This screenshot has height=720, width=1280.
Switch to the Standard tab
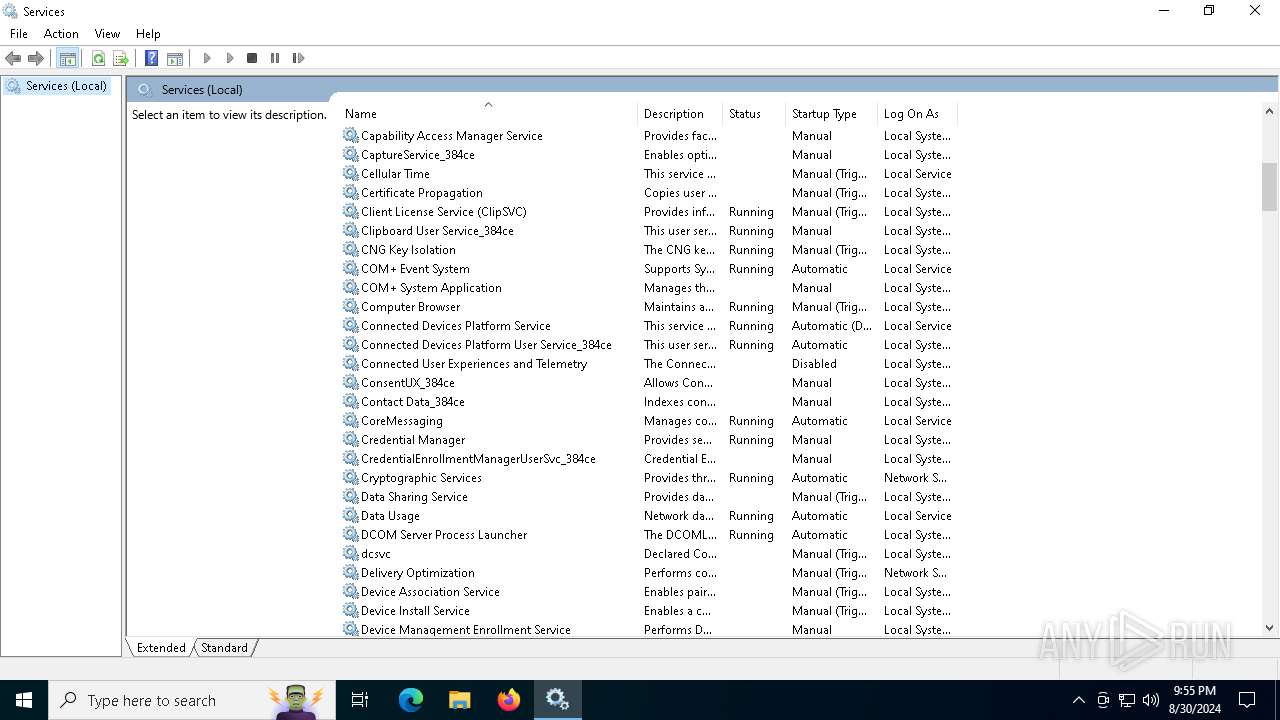pos(224,648)
